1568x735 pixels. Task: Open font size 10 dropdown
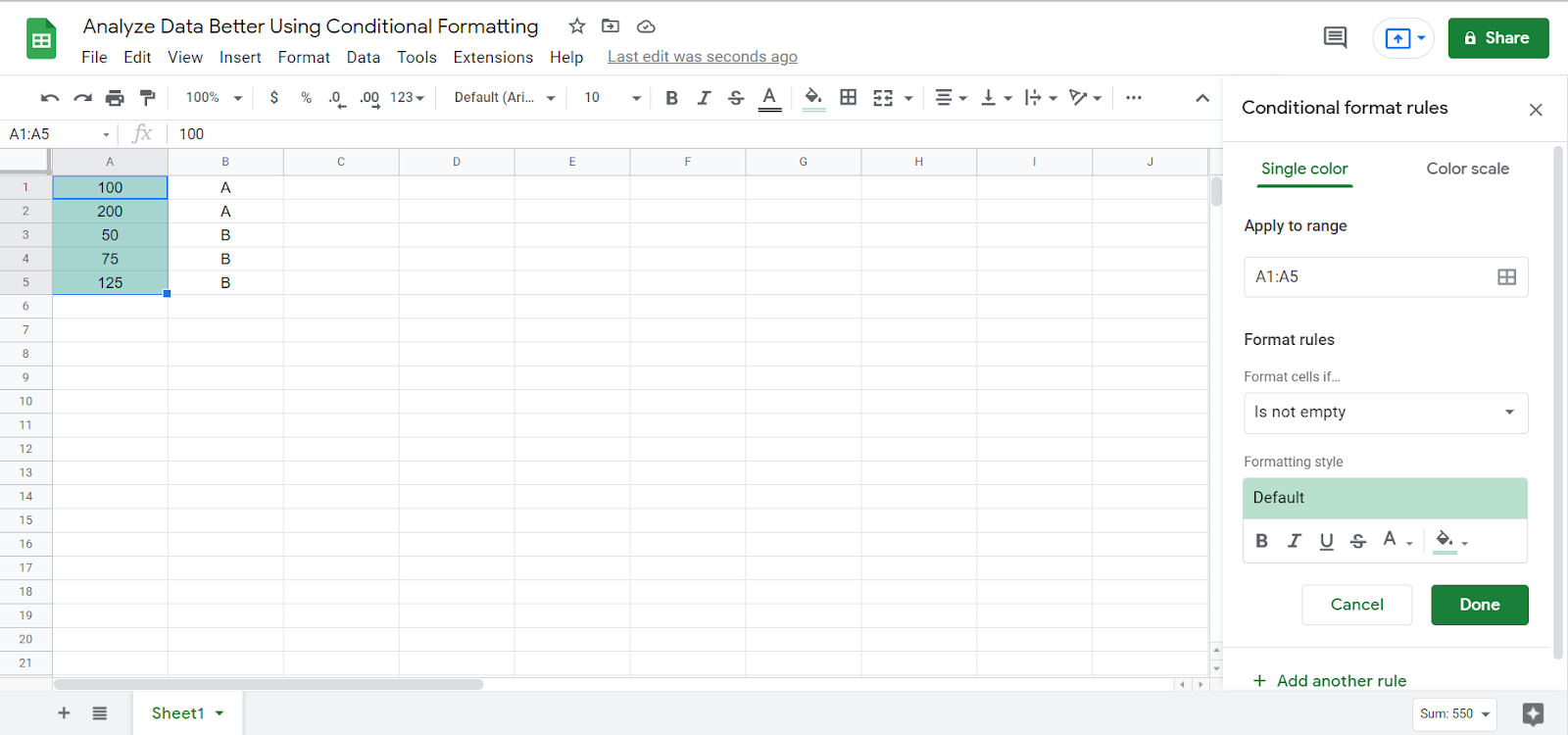(612, 98)
